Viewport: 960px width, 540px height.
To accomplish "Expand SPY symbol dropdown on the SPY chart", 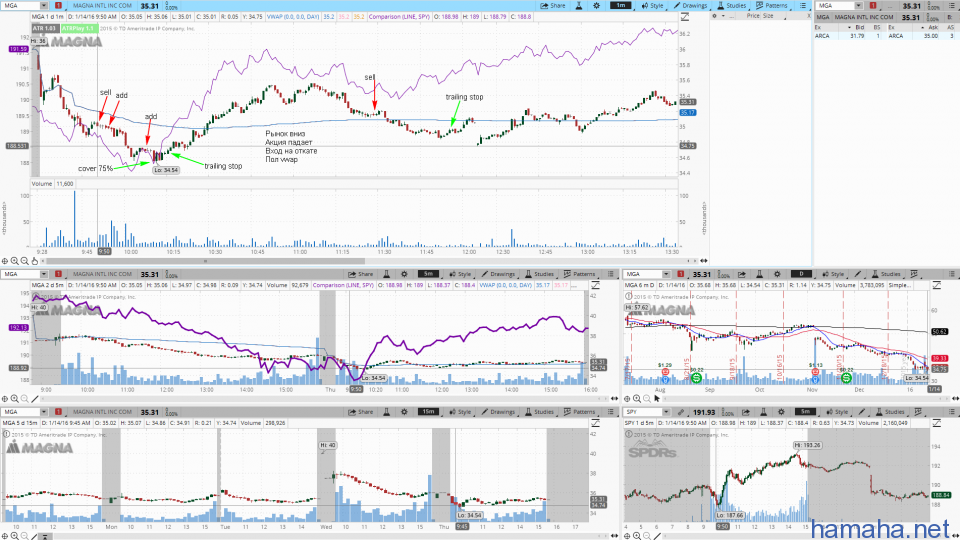I will (x=666, y=412).
